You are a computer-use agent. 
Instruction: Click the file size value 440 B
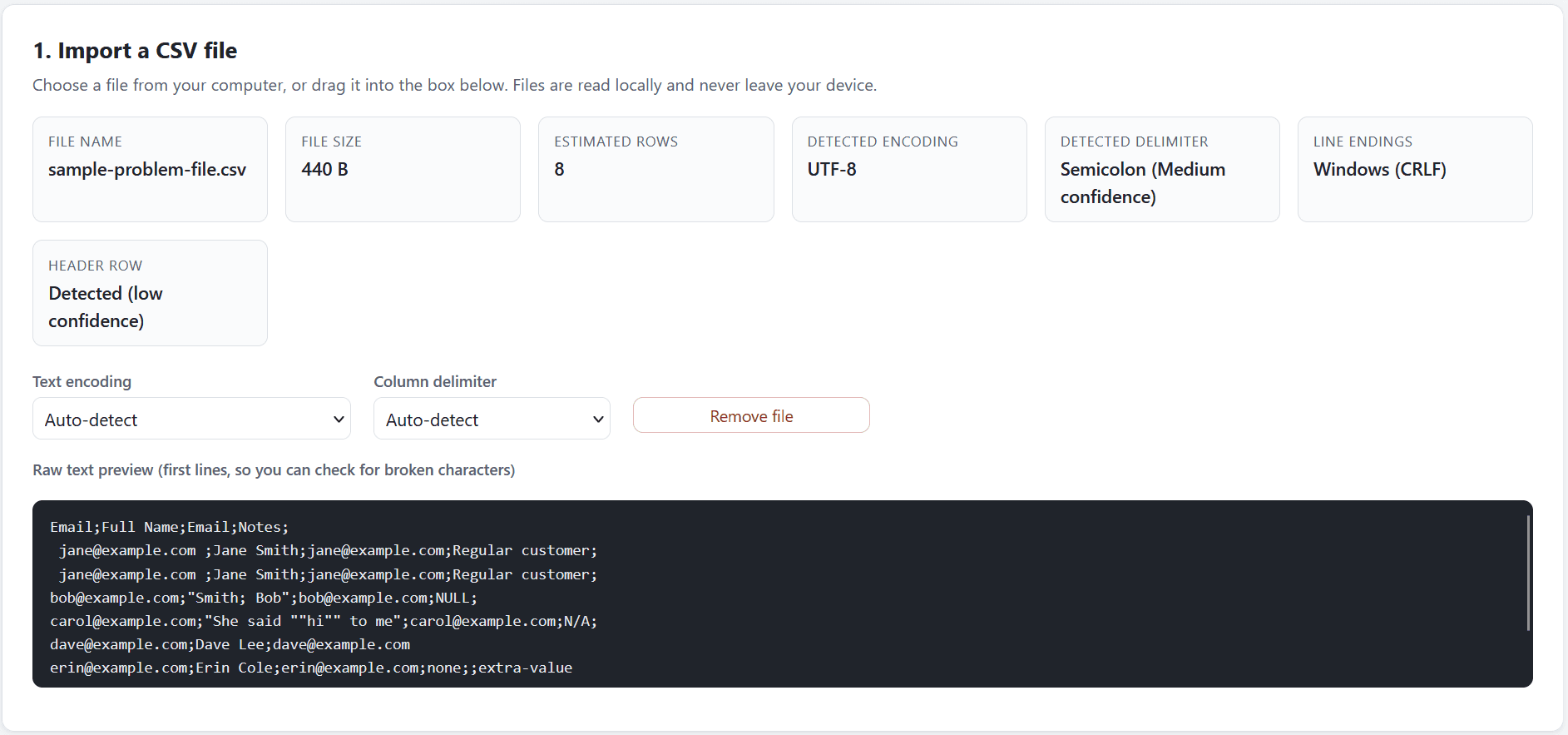324,169
